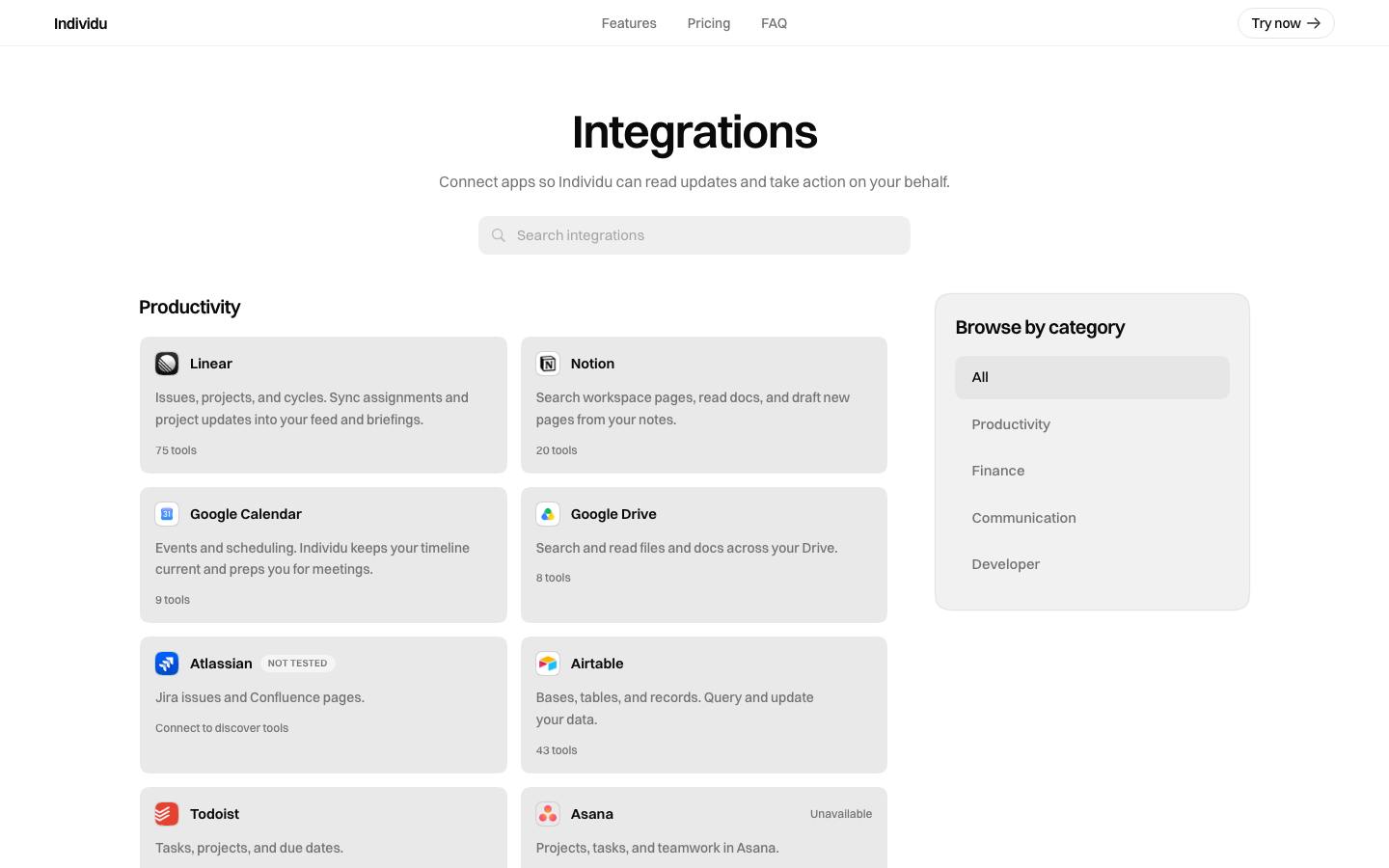Show Communication category integrations

point(1092,518)
